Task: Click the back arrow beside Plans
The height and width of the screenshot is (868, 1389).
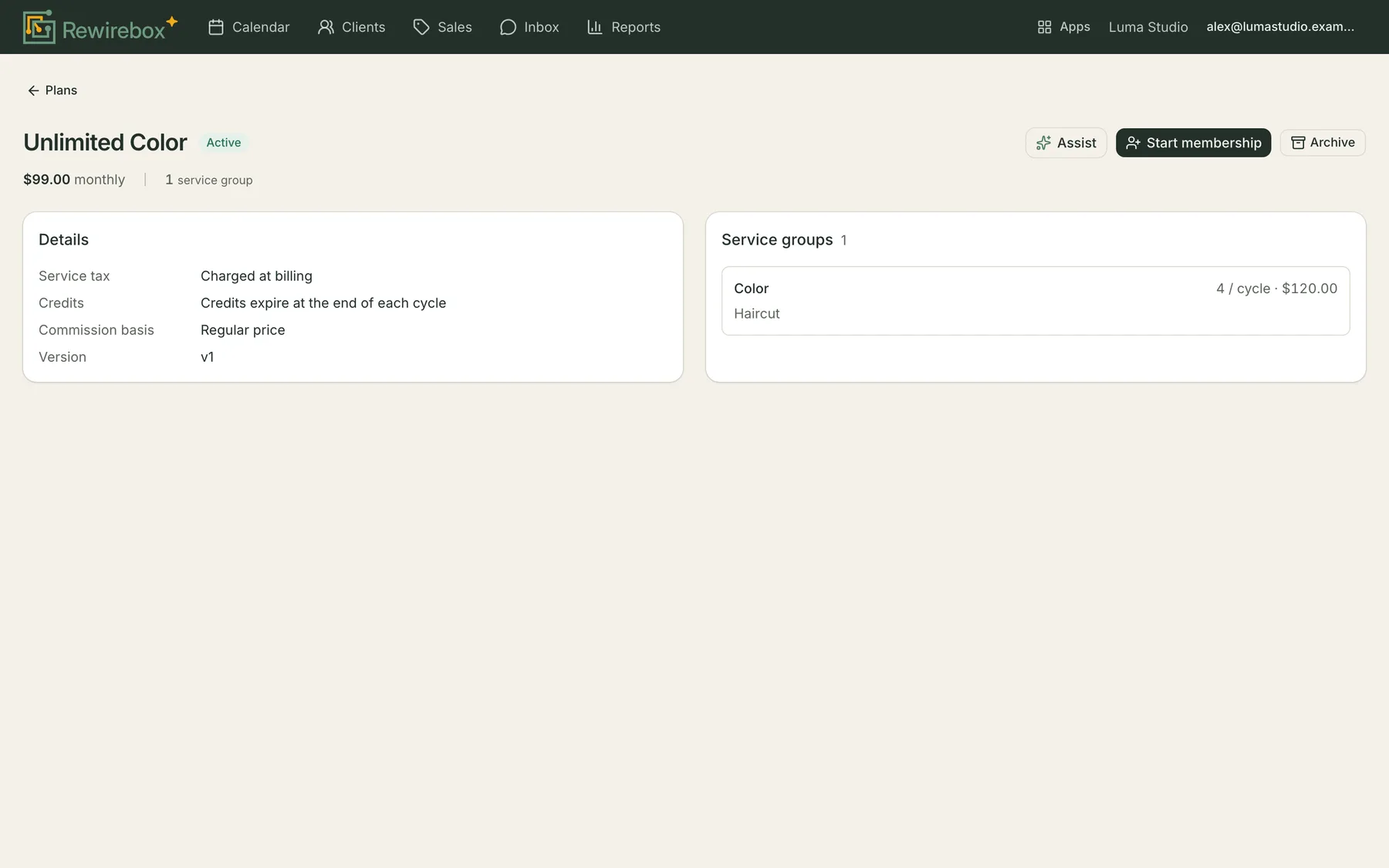Action: click(x=33, y=90)
